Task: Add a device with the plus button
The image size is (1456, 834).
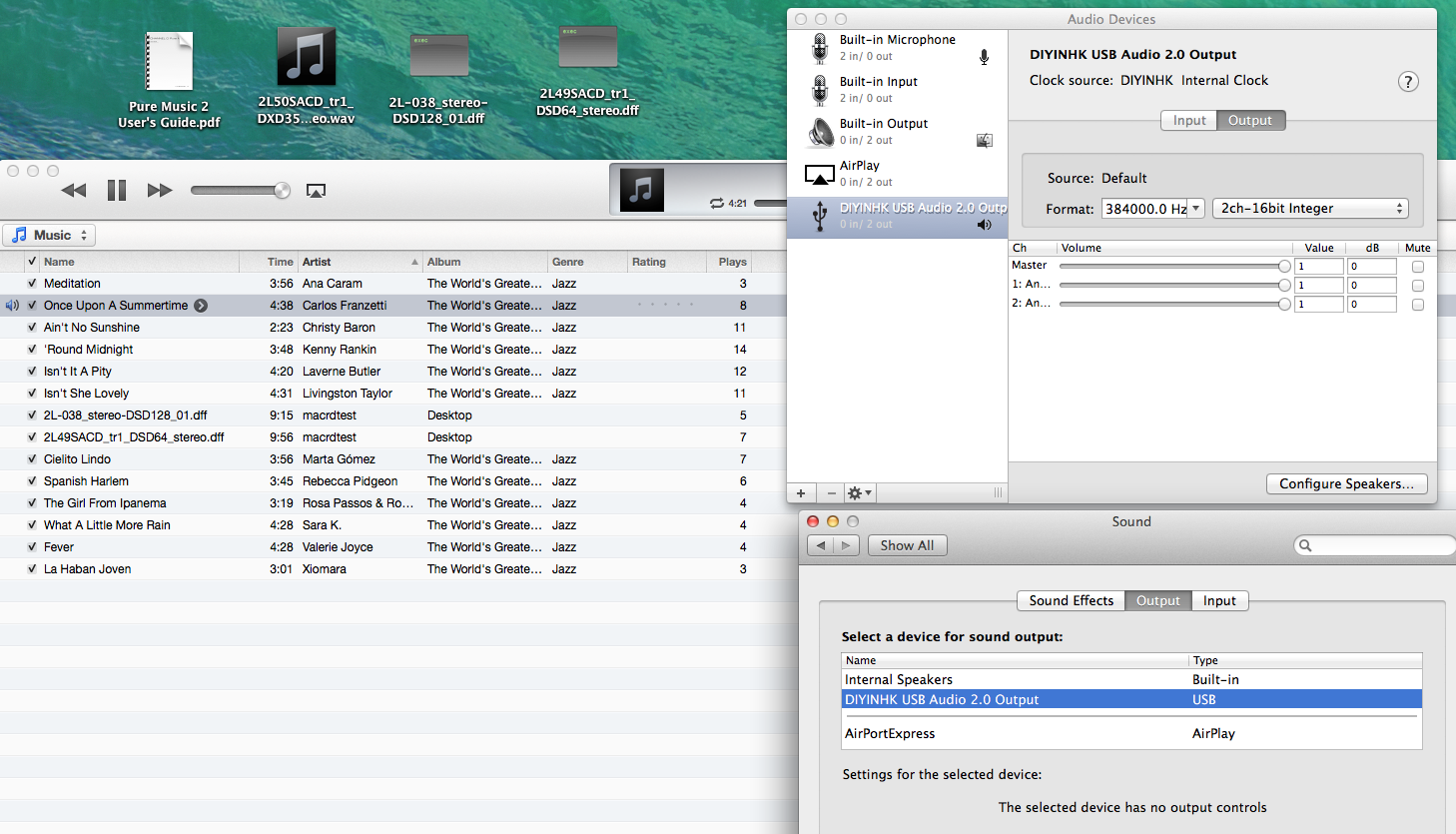Action: click(x=801, y=493)
